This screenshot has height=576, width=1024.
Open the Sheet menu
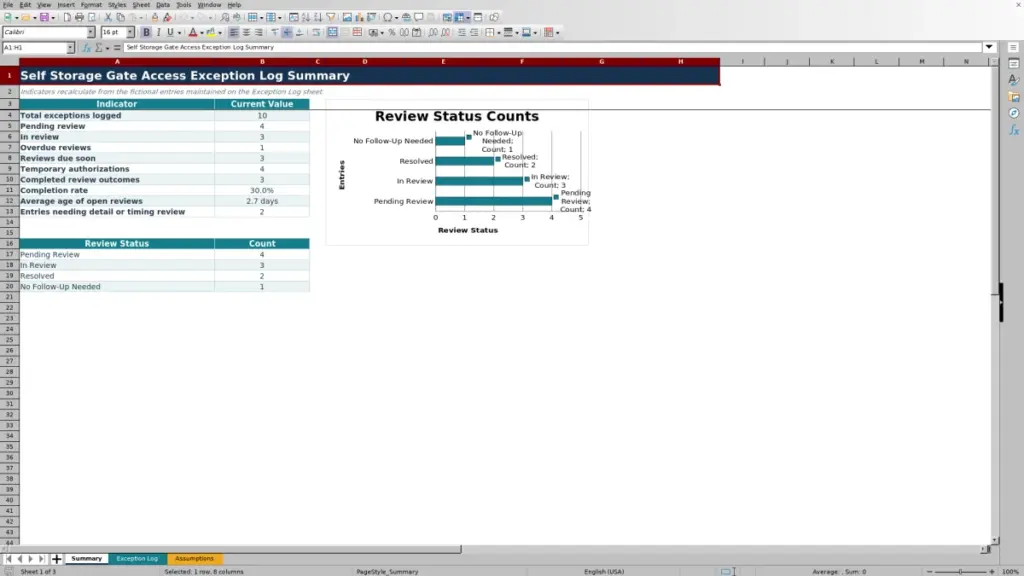pos(141,5)
